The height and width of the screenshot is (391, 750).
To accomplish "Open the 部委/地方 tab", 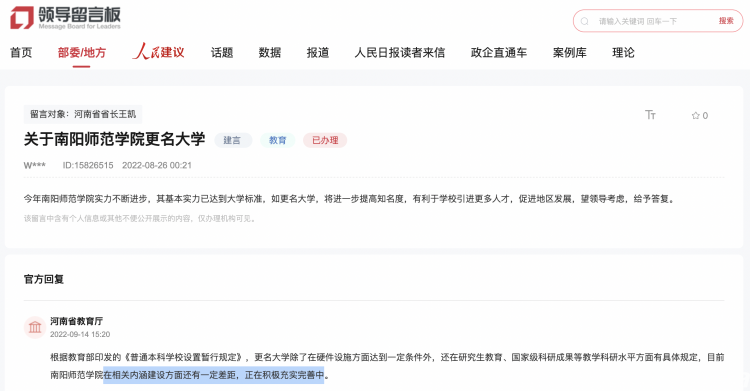I will point(82,53).
